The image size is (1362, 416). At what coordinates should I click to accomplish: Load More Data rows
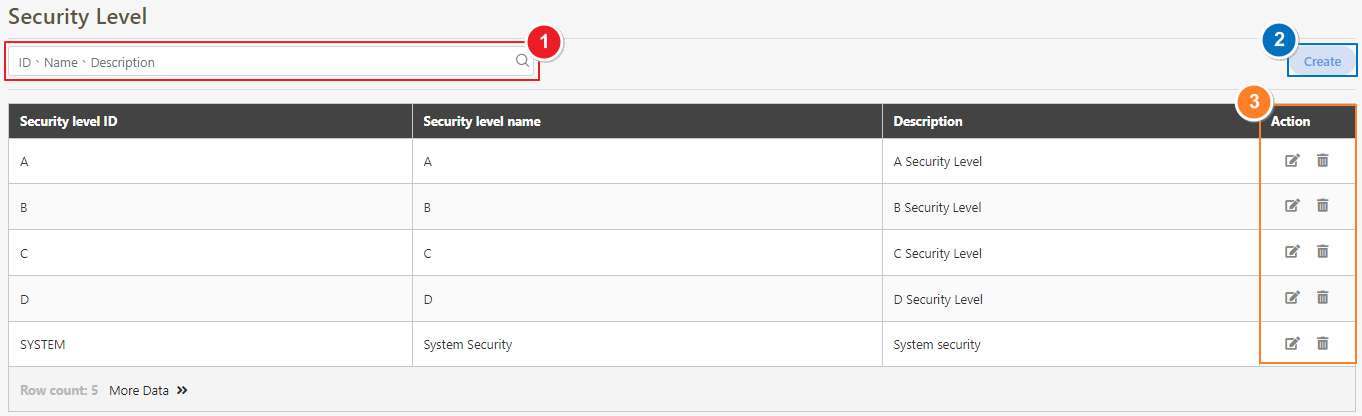[139, 391]
